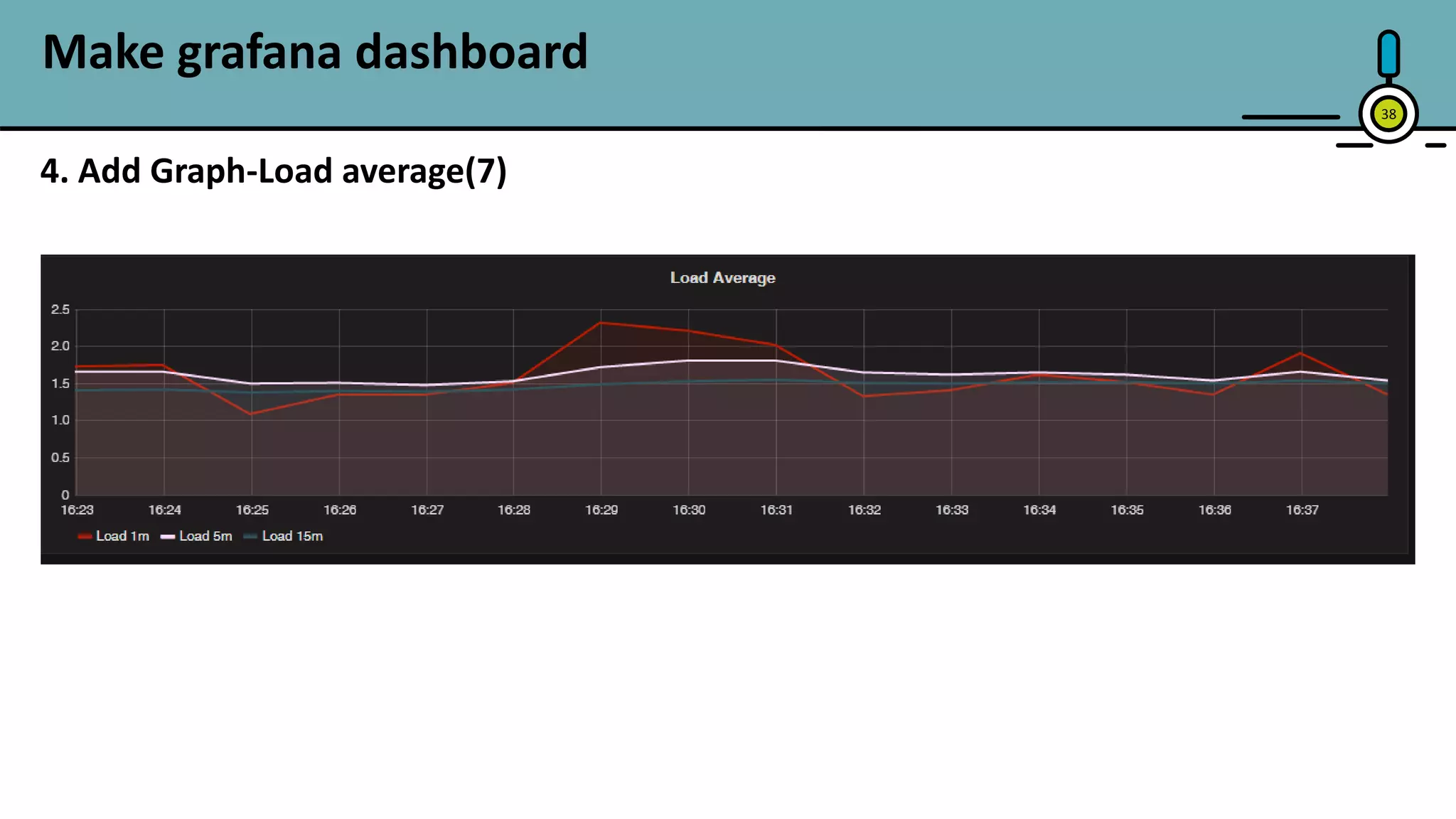Screen dimensions: 1456x819
Task: Click the 16:37 time axis label
Action: (1302, 510)
